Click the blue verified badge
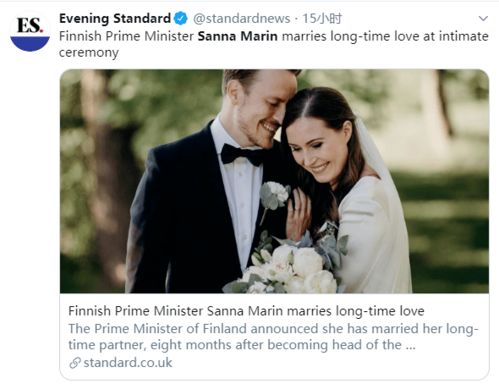 (181, 18)
